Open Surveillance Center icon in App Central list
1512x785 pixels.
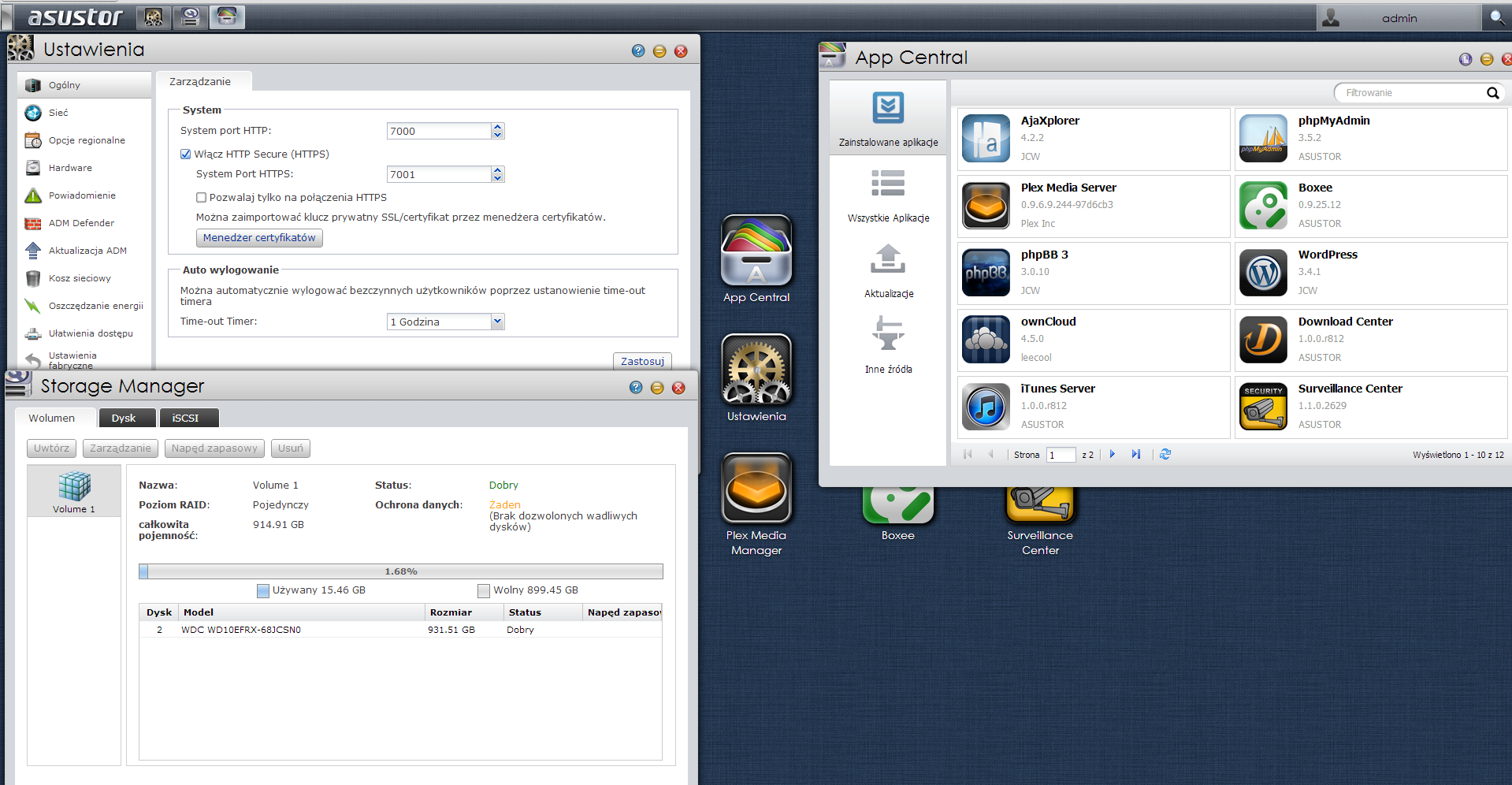[x=1263, y=407]
